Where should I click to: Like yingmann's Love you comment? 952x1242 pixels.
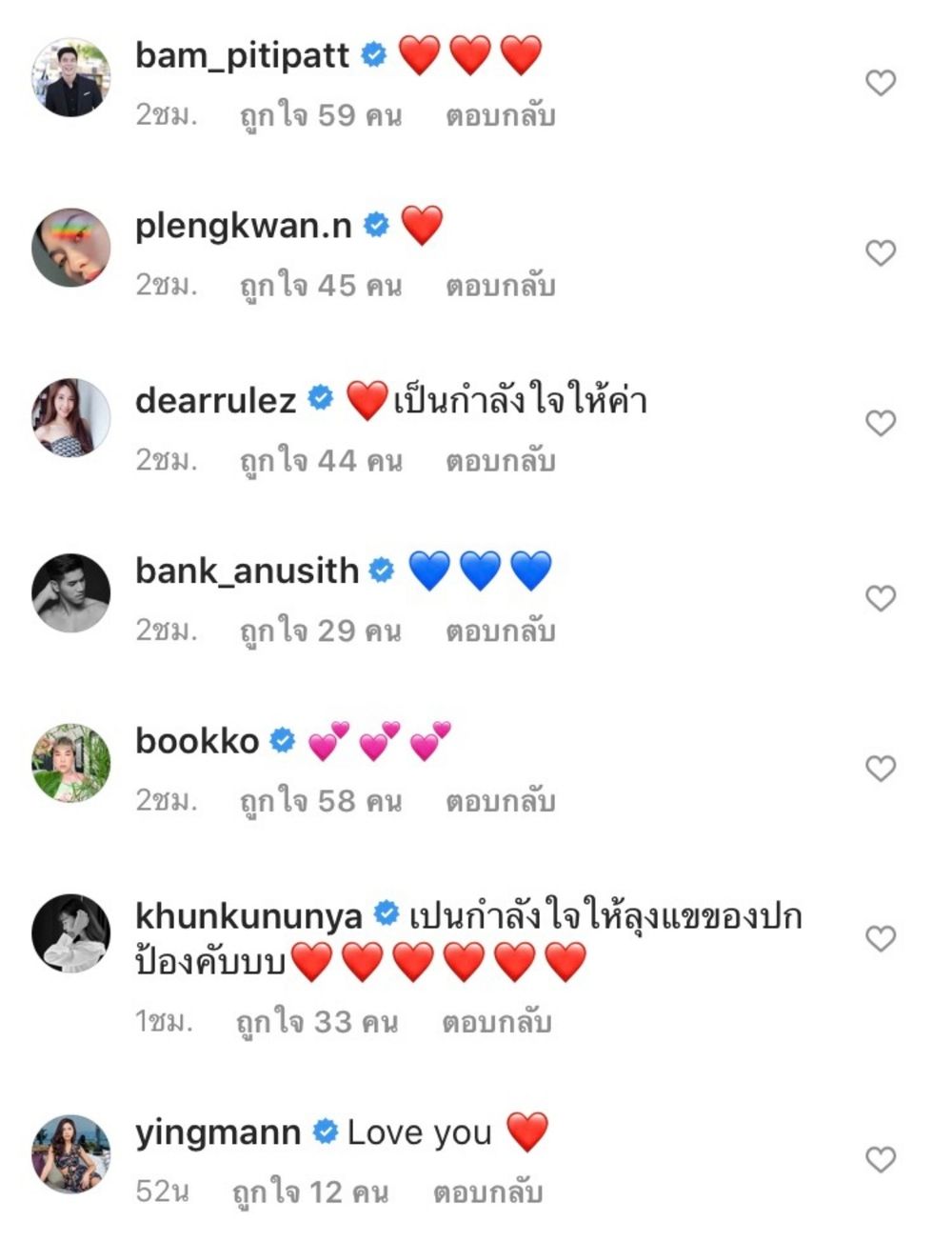tap(881, 1159)
